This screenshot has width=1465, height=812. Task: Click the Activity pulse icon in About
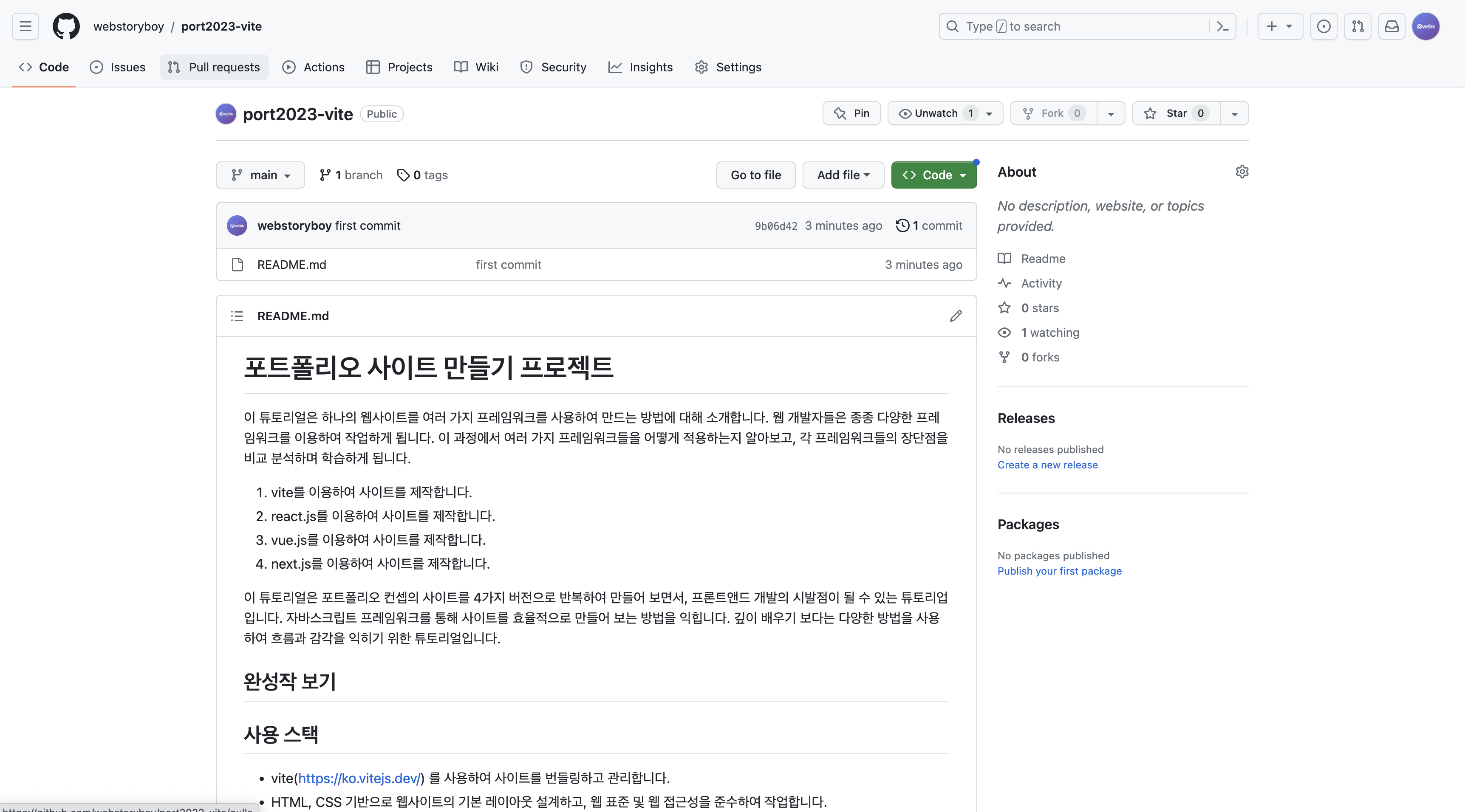tap(1004, 283)
